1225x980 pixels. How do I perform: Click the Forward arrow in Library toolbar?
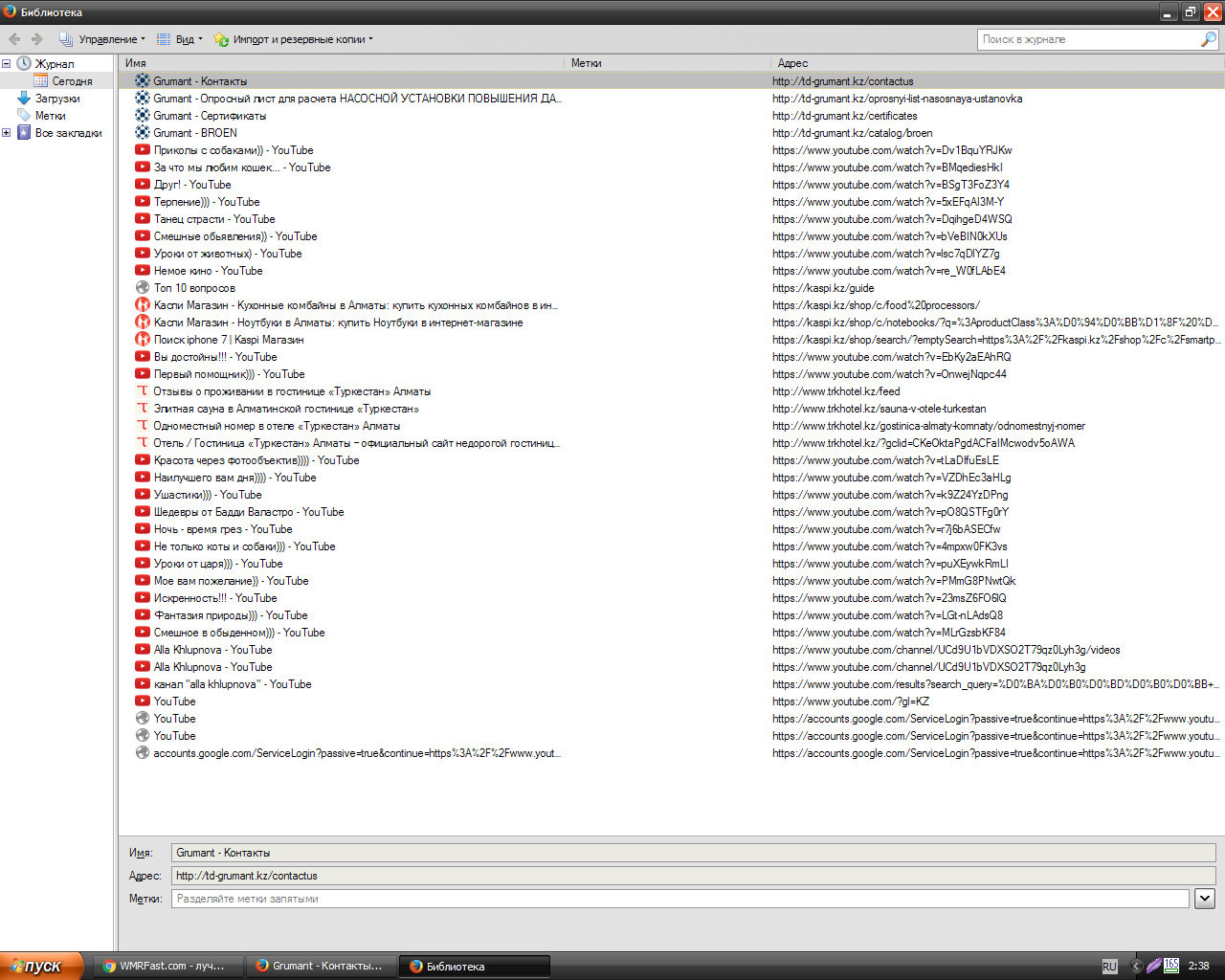37,39
